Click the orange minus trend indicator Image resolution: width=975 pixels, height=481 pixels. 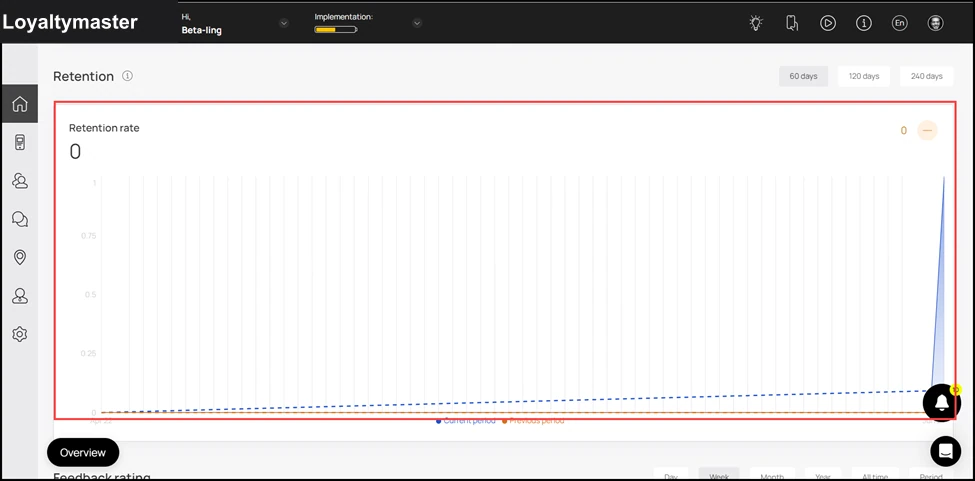[927, 131]
